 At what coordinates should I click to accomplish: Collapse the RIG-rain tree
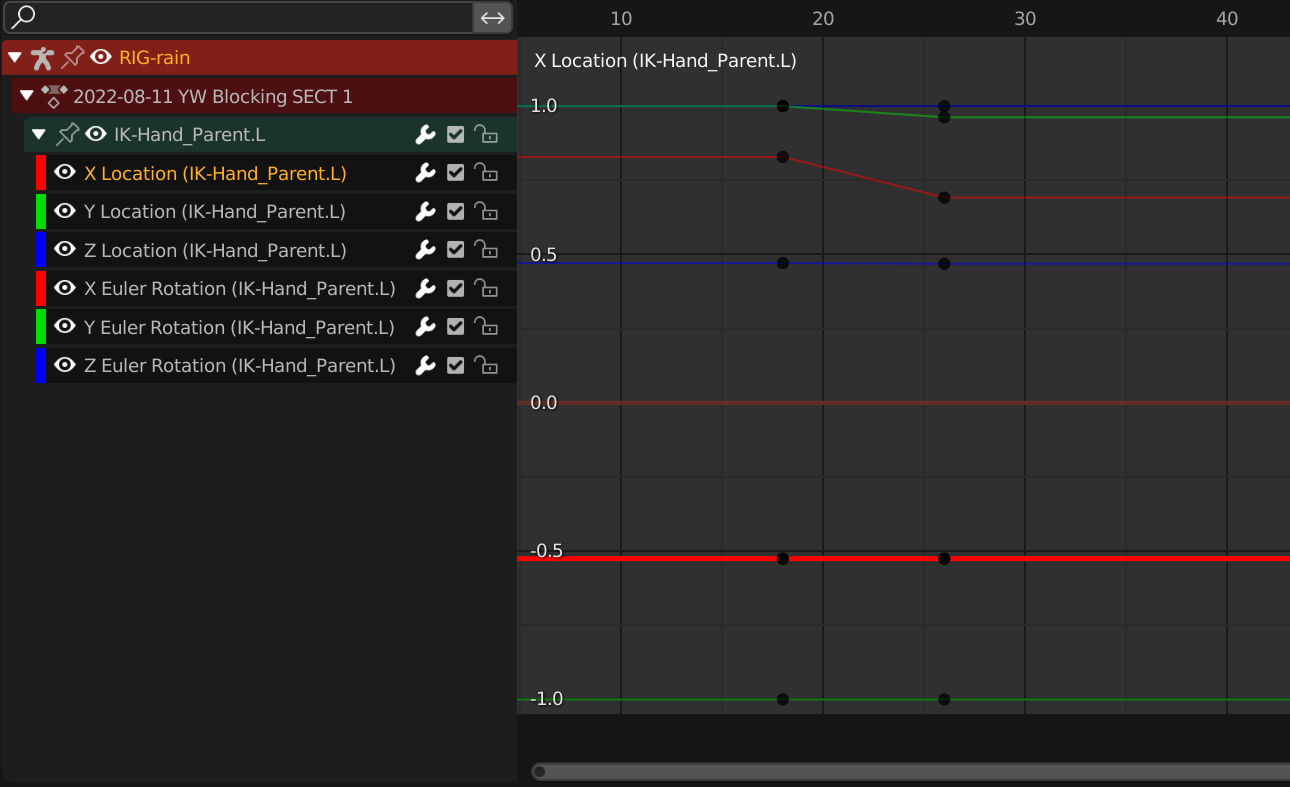click(x=15, y=57)
